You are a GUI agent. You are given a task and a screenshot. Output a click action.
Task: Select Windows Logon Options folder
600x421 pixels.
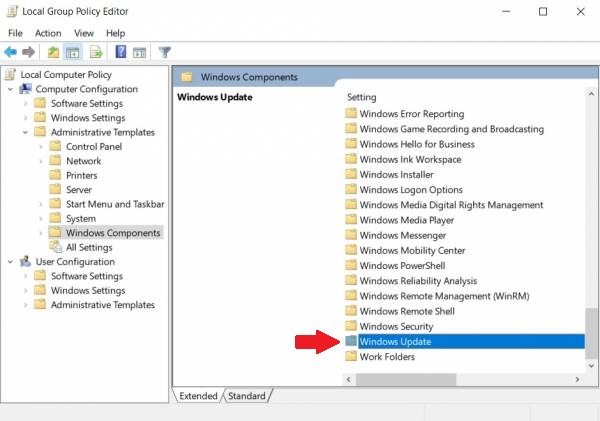[x=411, y=190]
